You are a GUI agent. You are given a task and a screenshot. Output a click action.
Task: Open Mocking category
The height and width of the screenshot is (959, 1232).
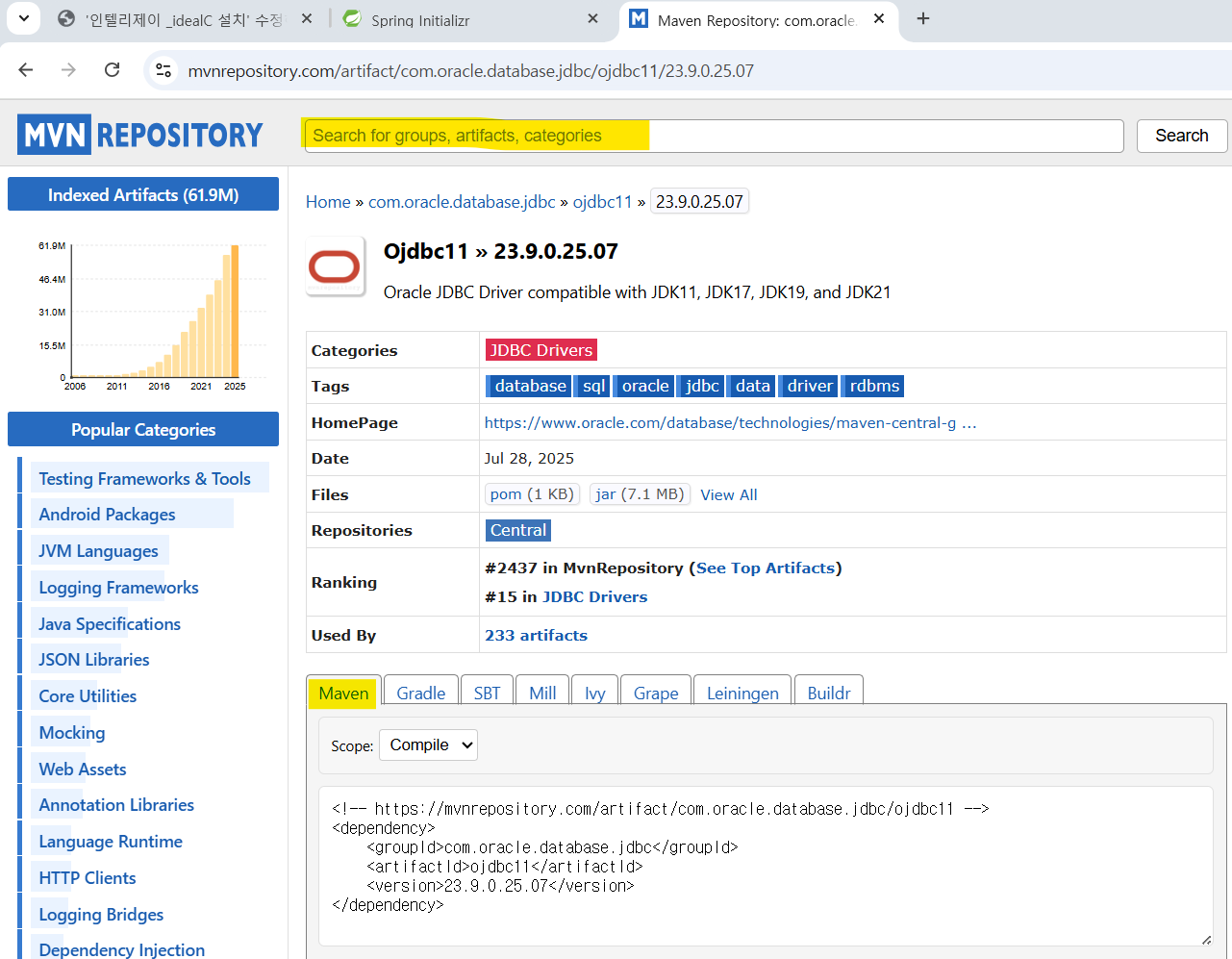(72, 733)
